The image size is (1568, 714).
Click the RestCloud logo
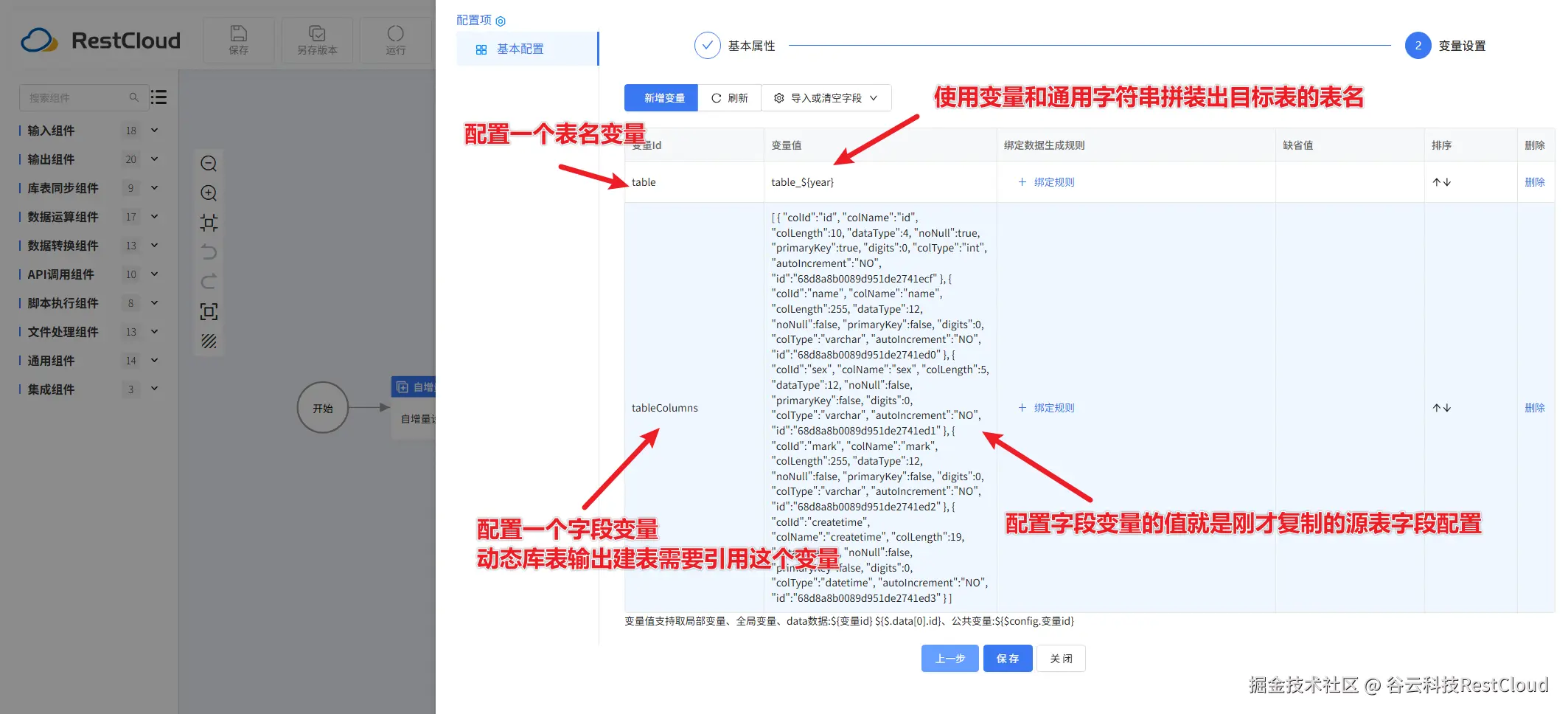tap(101, 40)
